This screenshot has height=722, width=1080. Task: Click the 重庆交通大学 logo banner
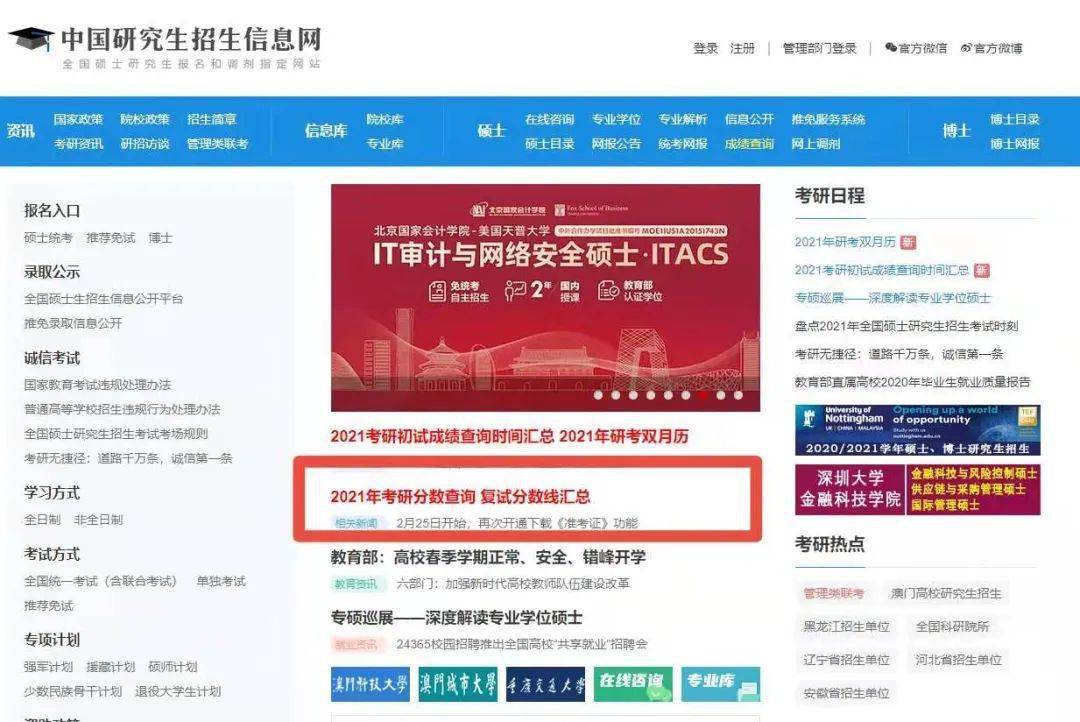(545, 684)
